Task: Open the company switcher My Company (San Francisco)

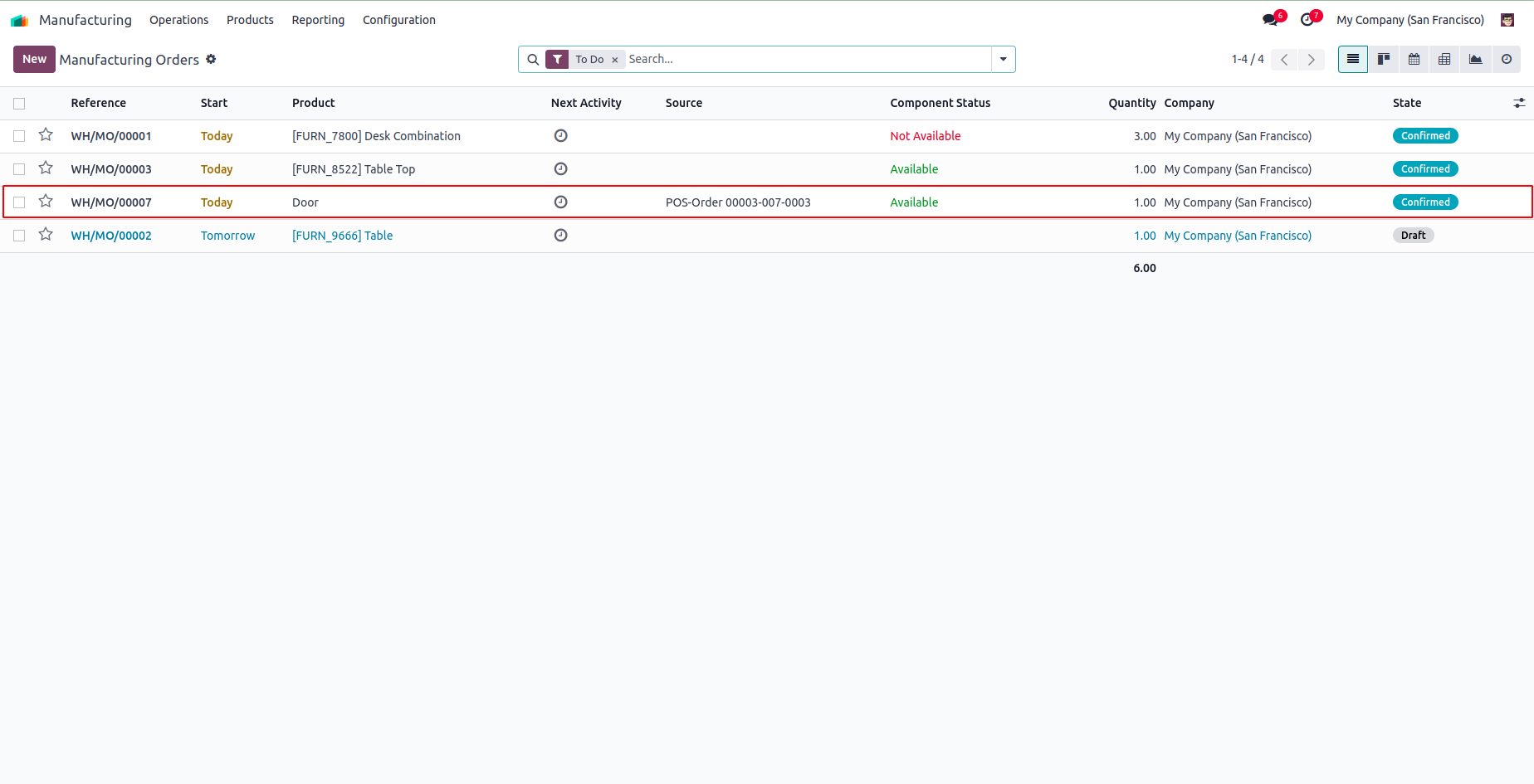Action: (x=1409, y=20)
